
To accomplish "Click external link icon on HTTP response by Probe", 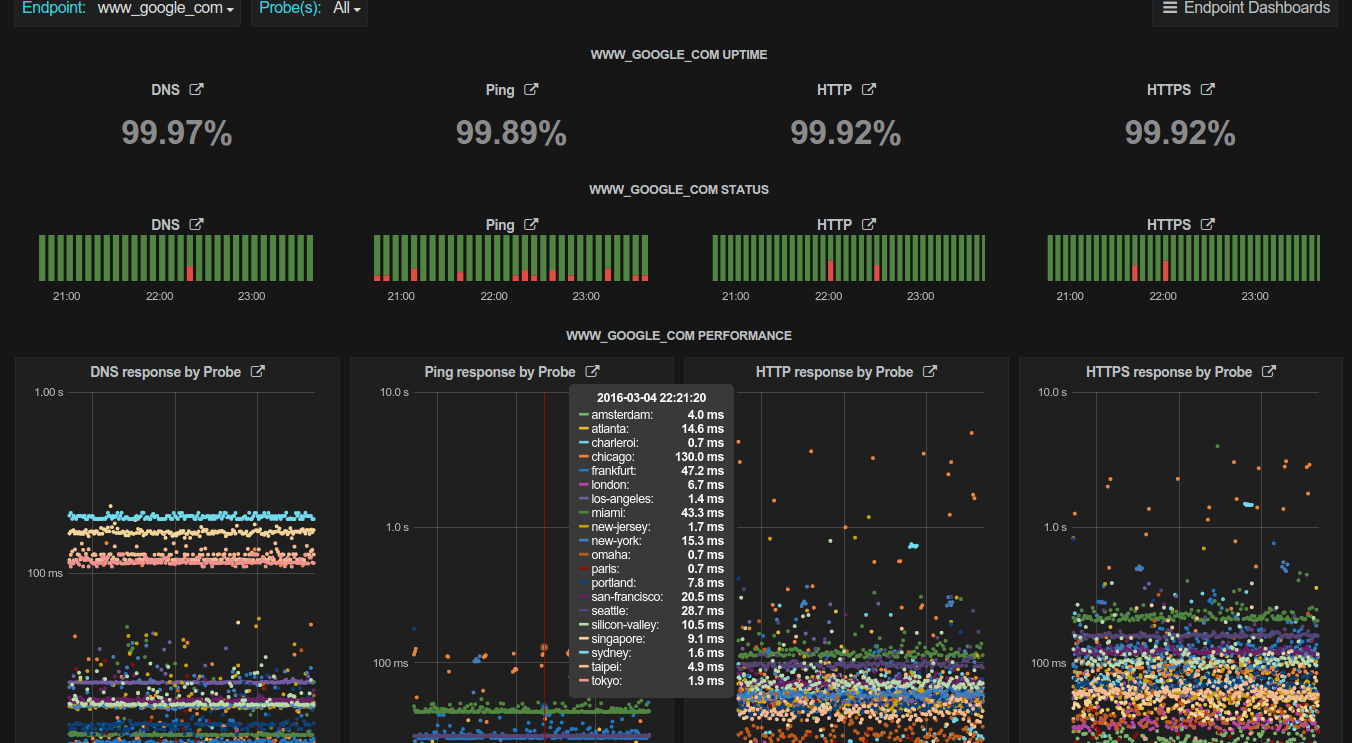I will [929, 372].
